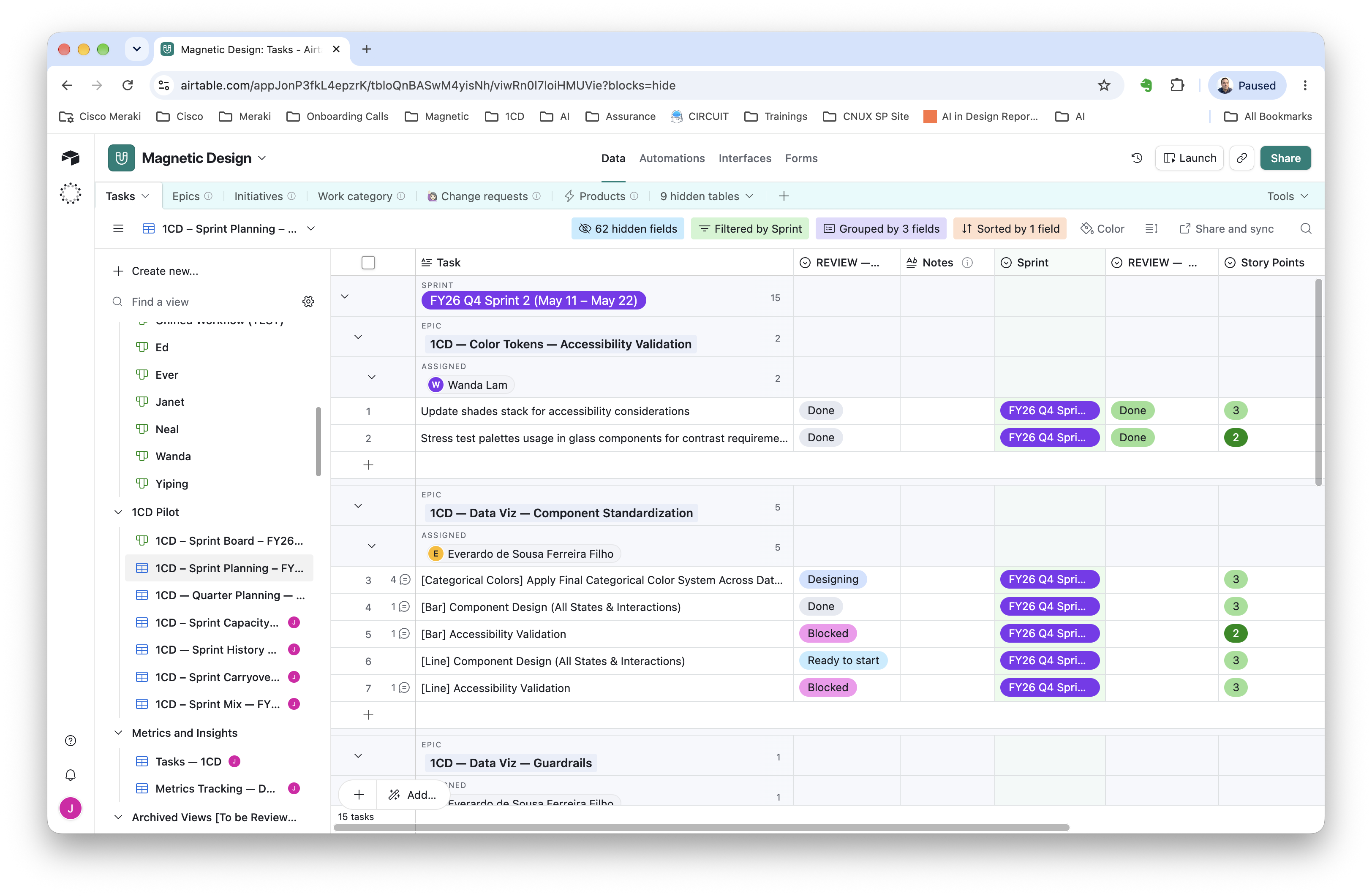This screenshot has height=896, width=1372.
Task: Open the 9 hidden tables dropdown
Action: click(x=707, y=196)
